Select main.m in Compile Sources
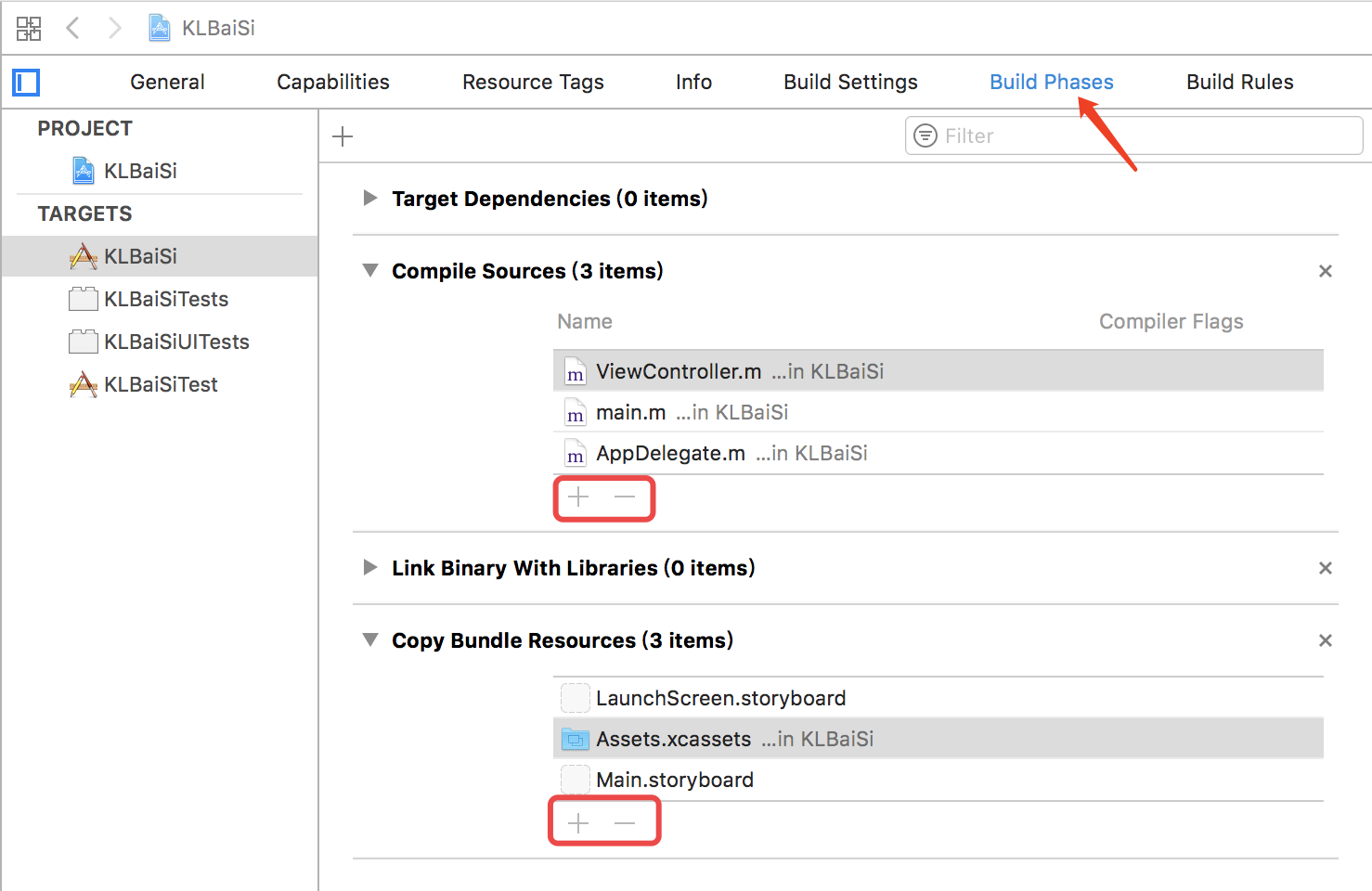This screenshot has width=1372, height=891. 631,412
